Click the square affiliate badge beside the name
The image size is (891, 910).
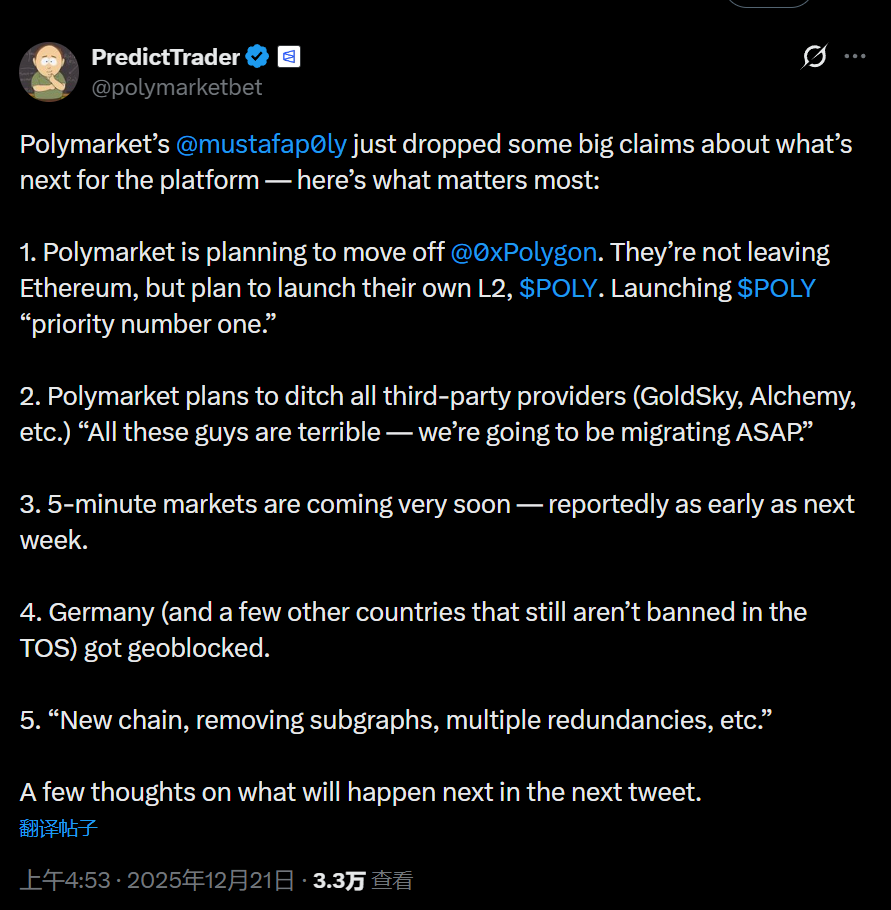289,57
